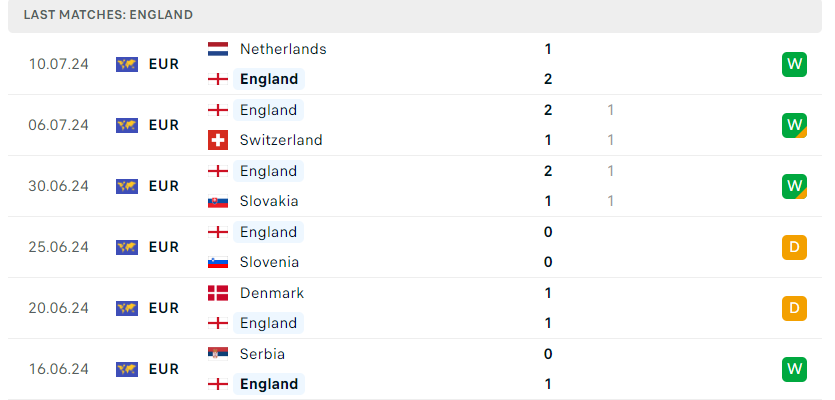Click the 30.06.24 match date

pos(59,186)
